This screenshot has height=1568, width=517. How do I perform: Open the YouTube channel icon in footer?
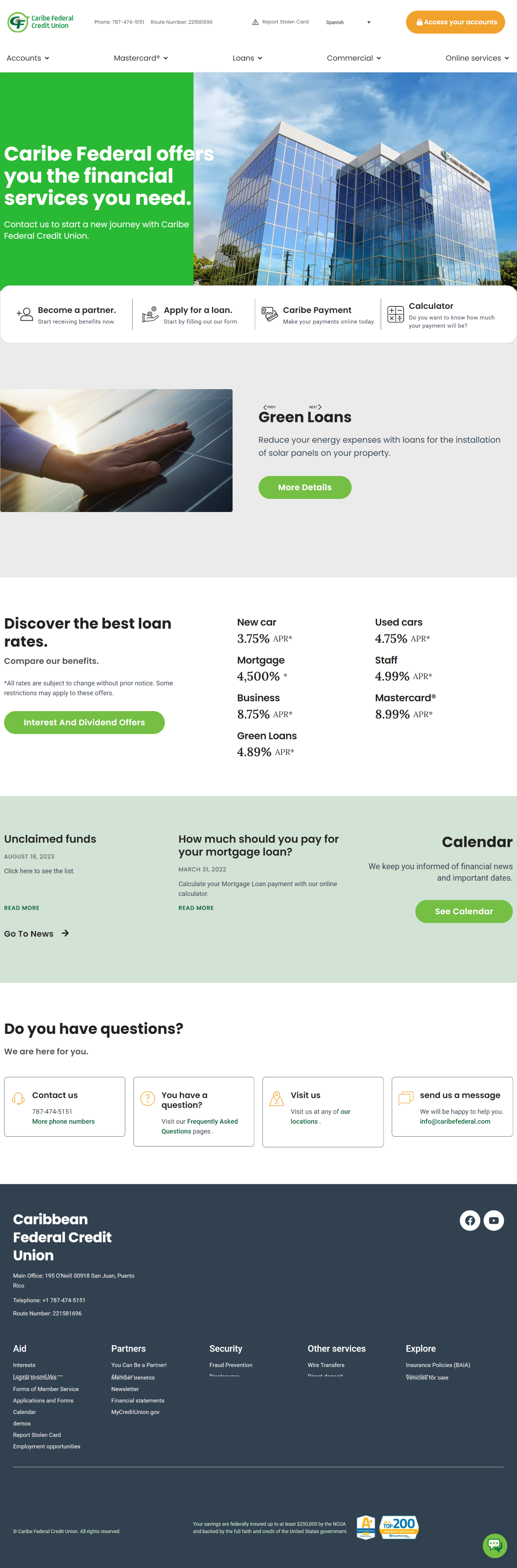tap(493, 1220)
